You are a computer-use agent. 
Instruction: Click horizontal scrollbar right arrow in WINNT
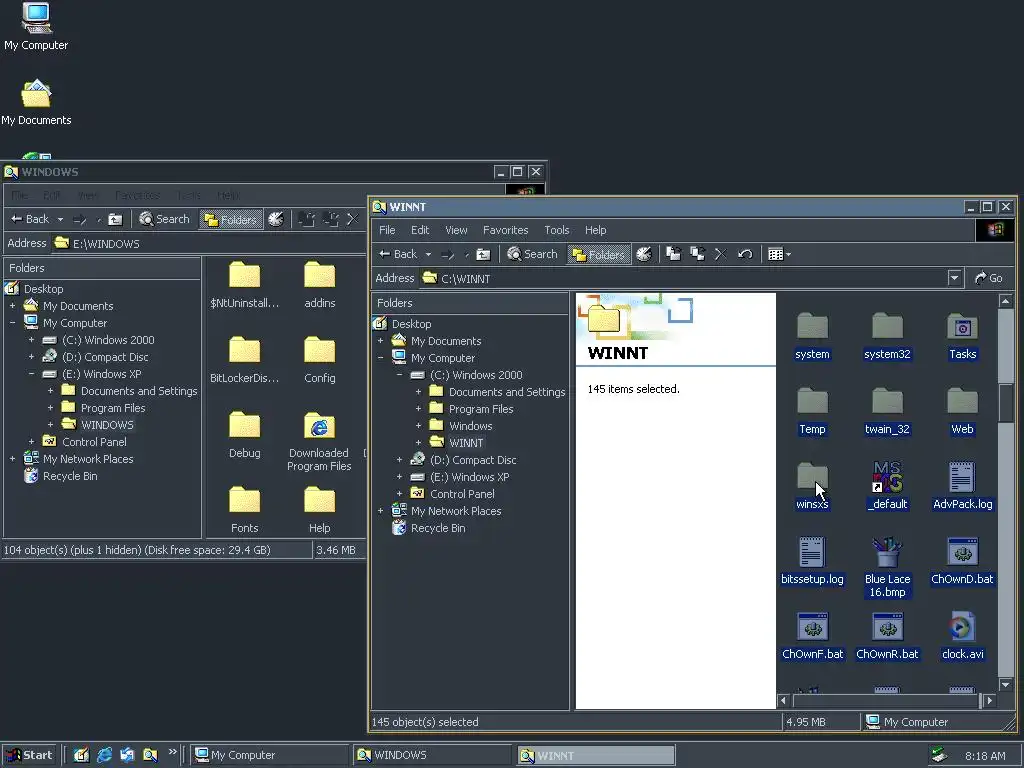click(989, 701)
